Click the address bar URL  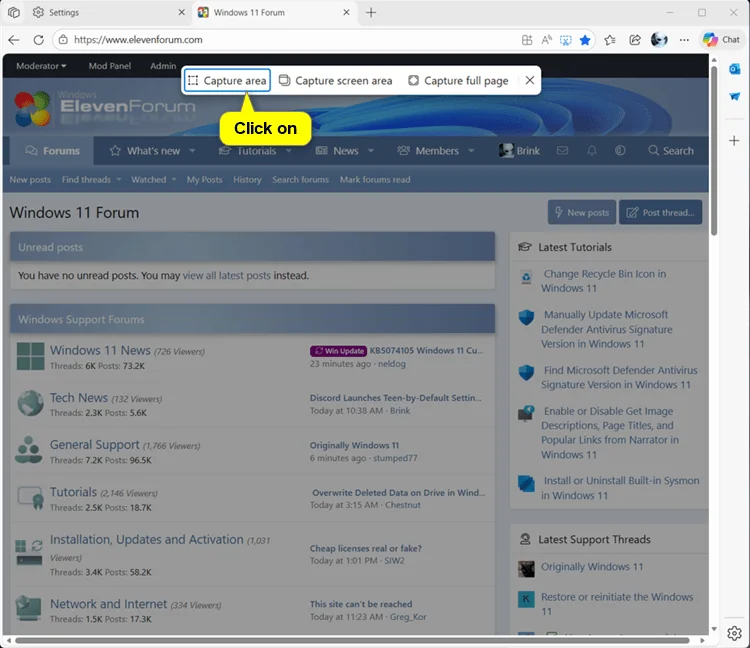pyautogui.click(x=138, y=40)
